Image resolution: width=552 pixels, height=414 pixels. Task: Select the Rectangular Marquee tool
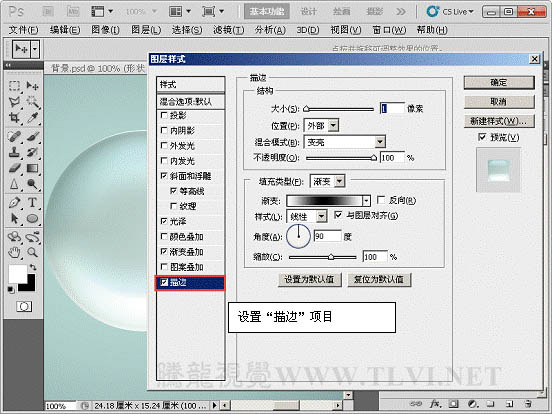pyautogui.click(x=14, y=86)
